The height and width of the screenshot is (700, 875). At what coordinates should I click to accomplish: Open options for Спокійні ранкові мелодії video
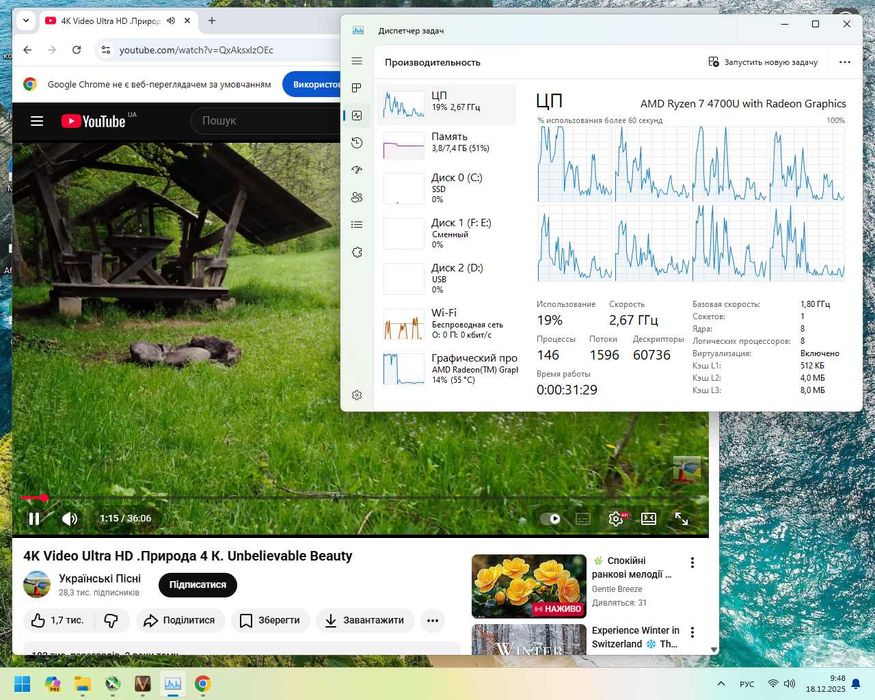coord(693,562)
